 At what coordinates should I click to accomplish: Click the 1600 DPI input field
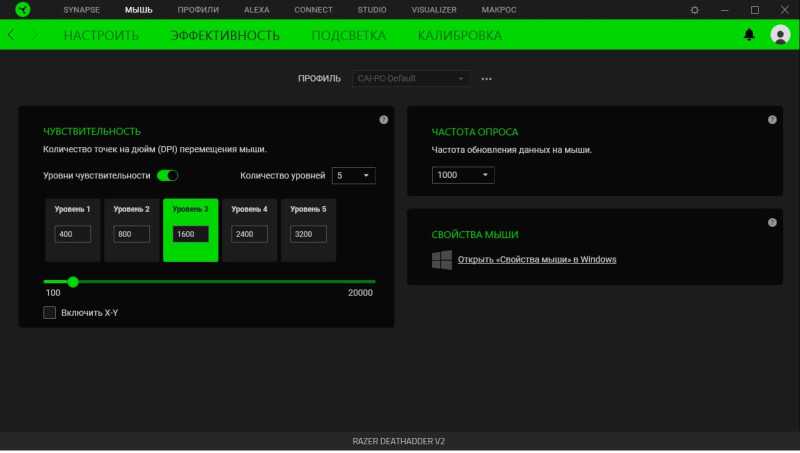190,234
